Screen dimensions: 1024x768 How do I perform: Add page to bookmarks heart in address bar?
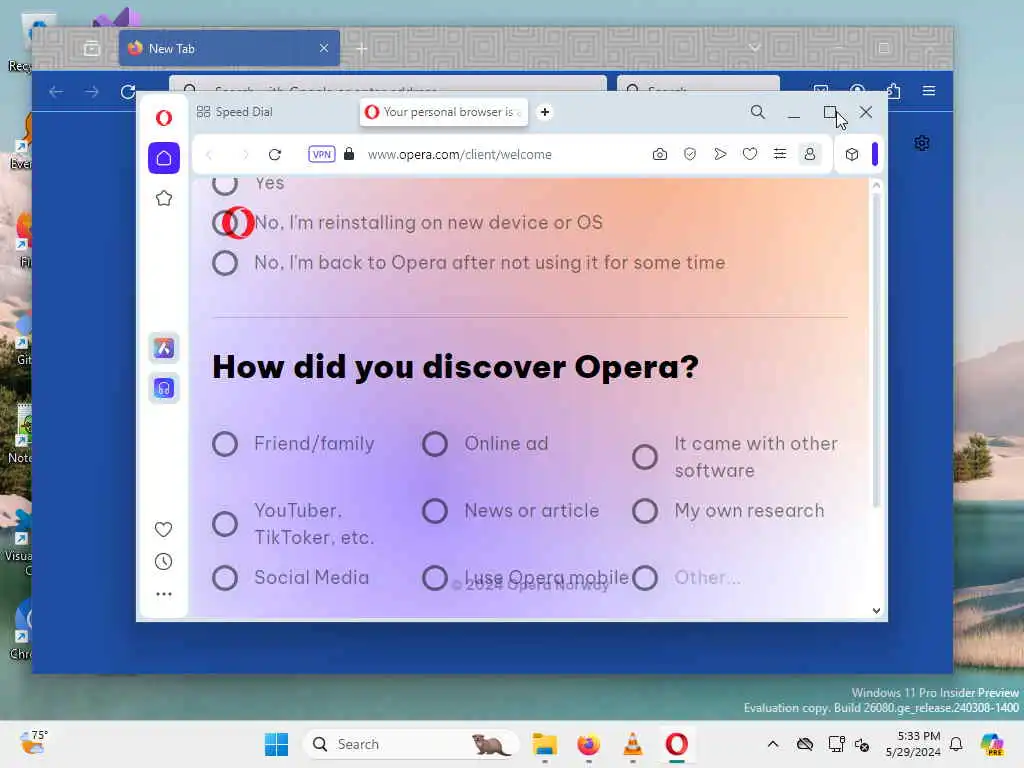[750, 155]
